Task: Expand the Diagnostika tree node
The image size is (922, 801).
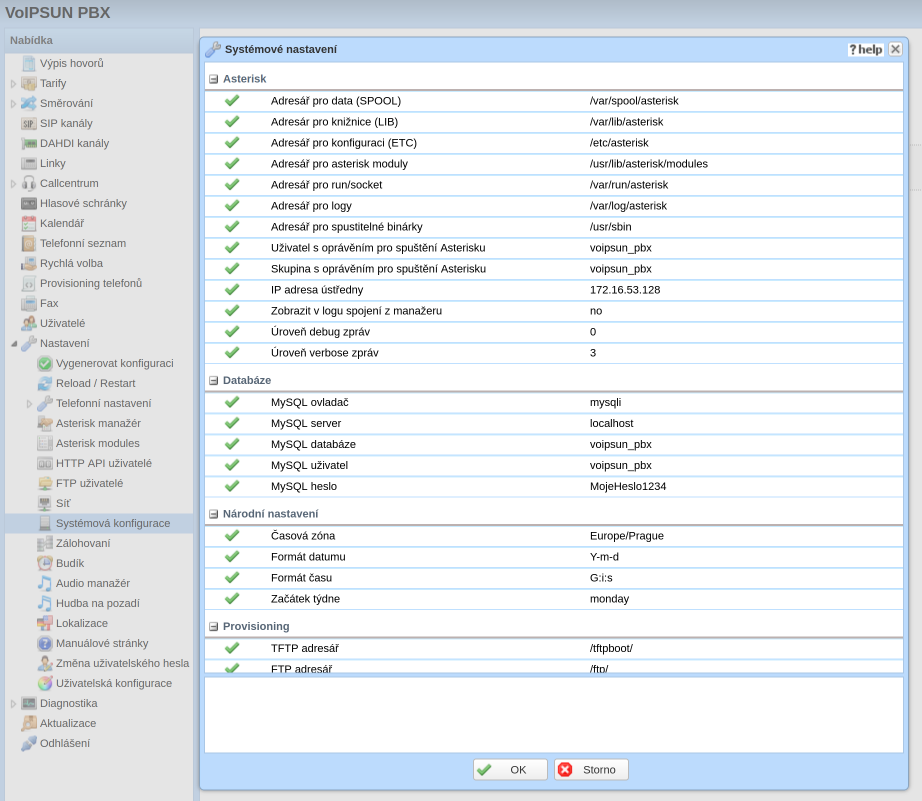Action: pos(13,703)
